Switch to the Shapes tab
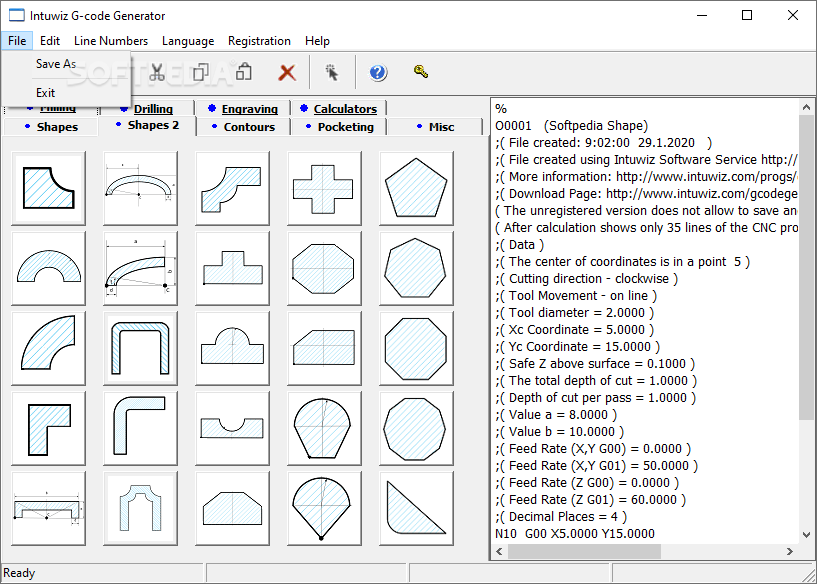The image size is (817, 584). tap(51, 127)
